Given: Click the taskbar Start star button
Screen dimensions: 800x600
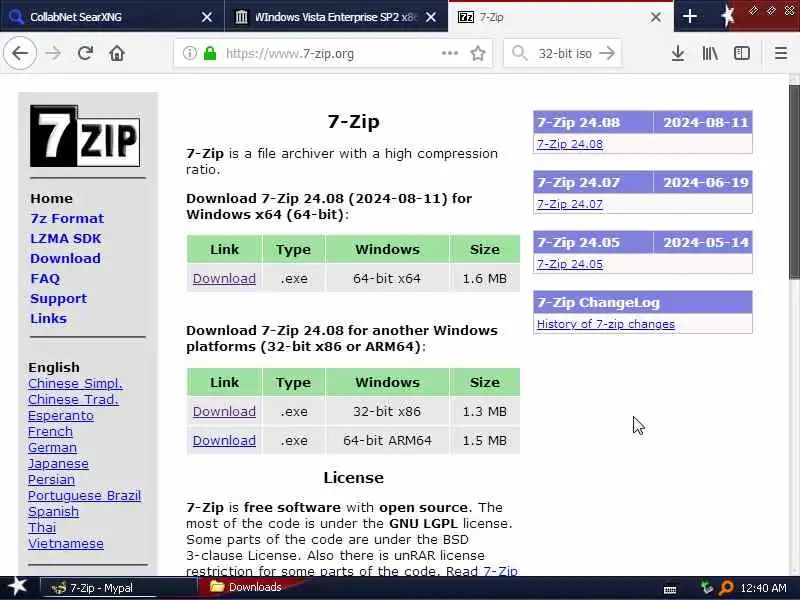Looking at the screenshot, I should pyautogui.click(x=17, y=586).
